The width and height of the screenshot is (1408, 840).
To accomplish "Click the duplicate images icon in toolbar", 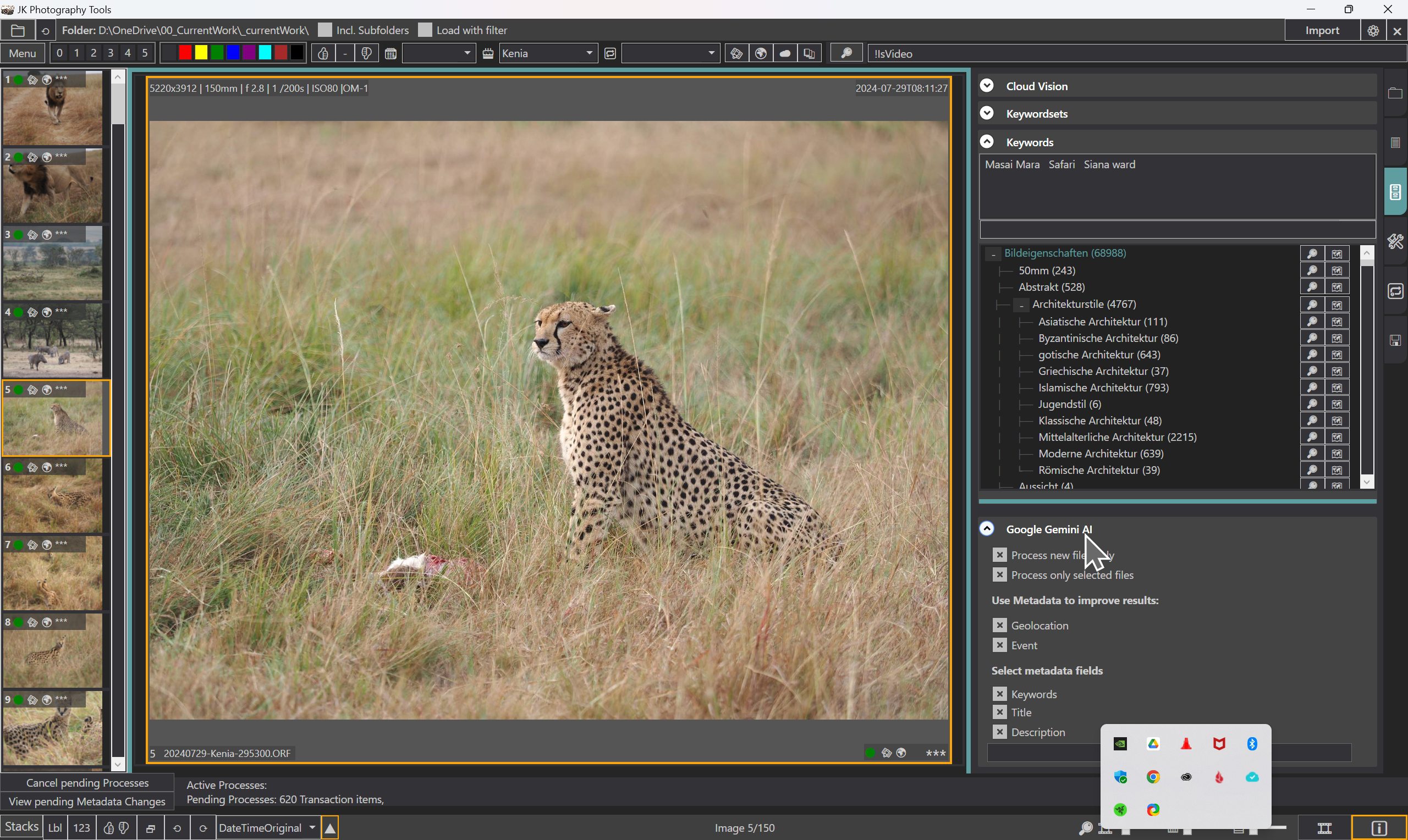I will (x=810, y=54).
